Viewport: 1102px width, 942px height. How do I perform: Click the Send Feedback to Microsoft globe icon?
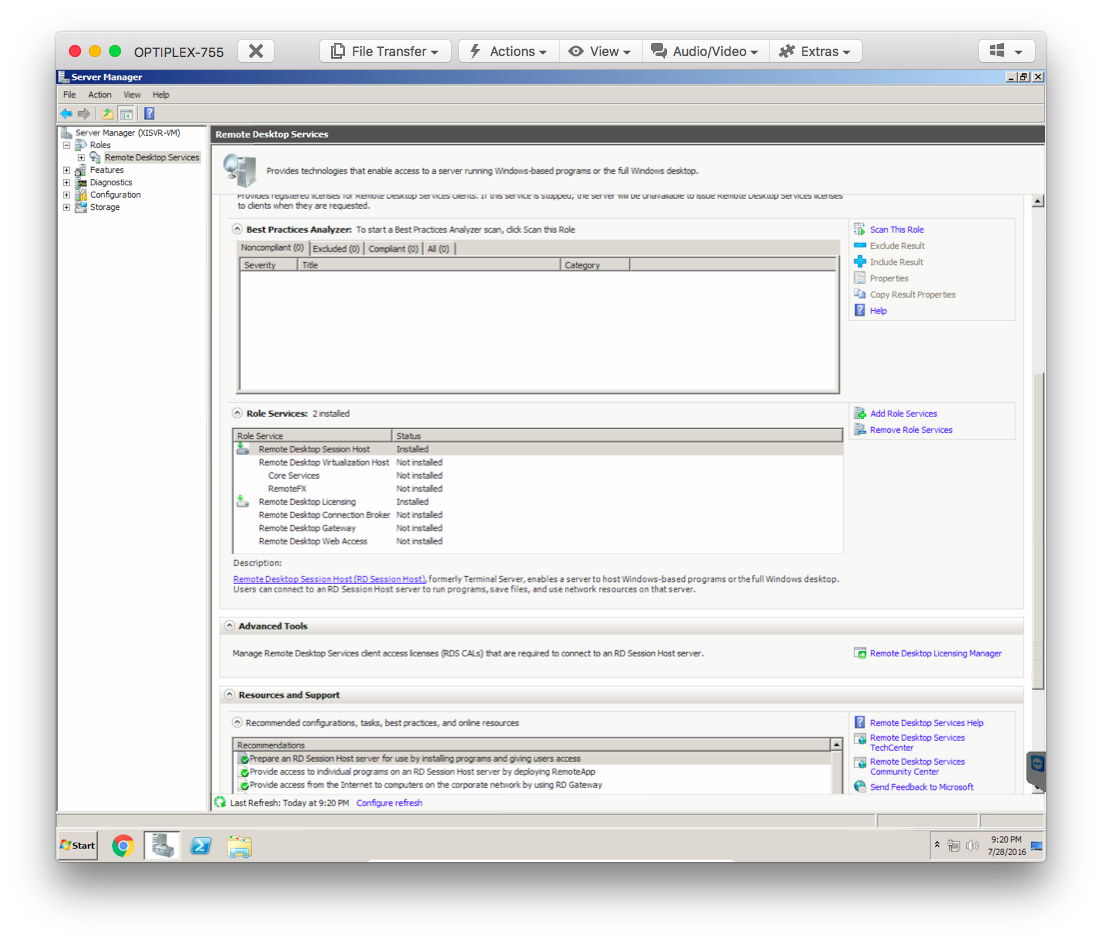coord(860,787)
